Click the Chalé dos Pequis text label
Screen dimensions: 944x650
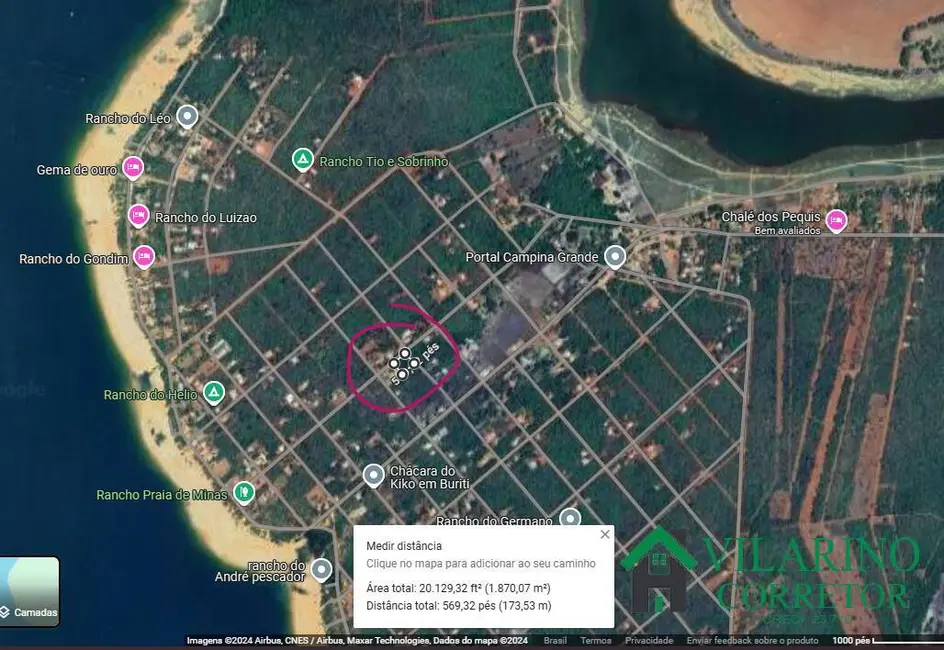click(771, 217)
